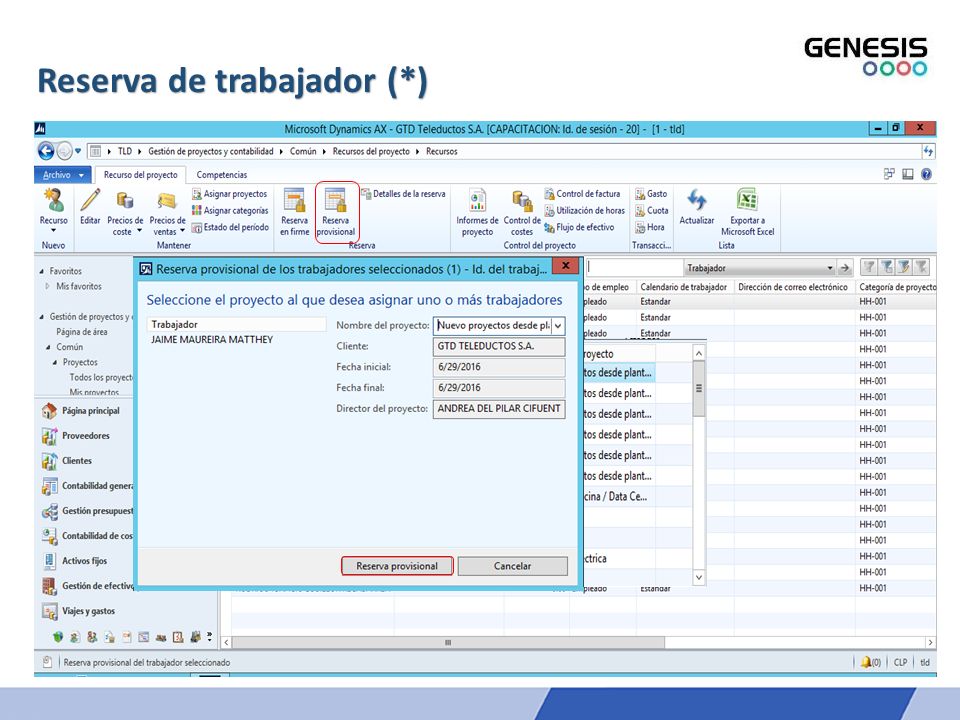Switch to Recurso del proyecto tab
The image size is (960, 720).
click(141, 174)
